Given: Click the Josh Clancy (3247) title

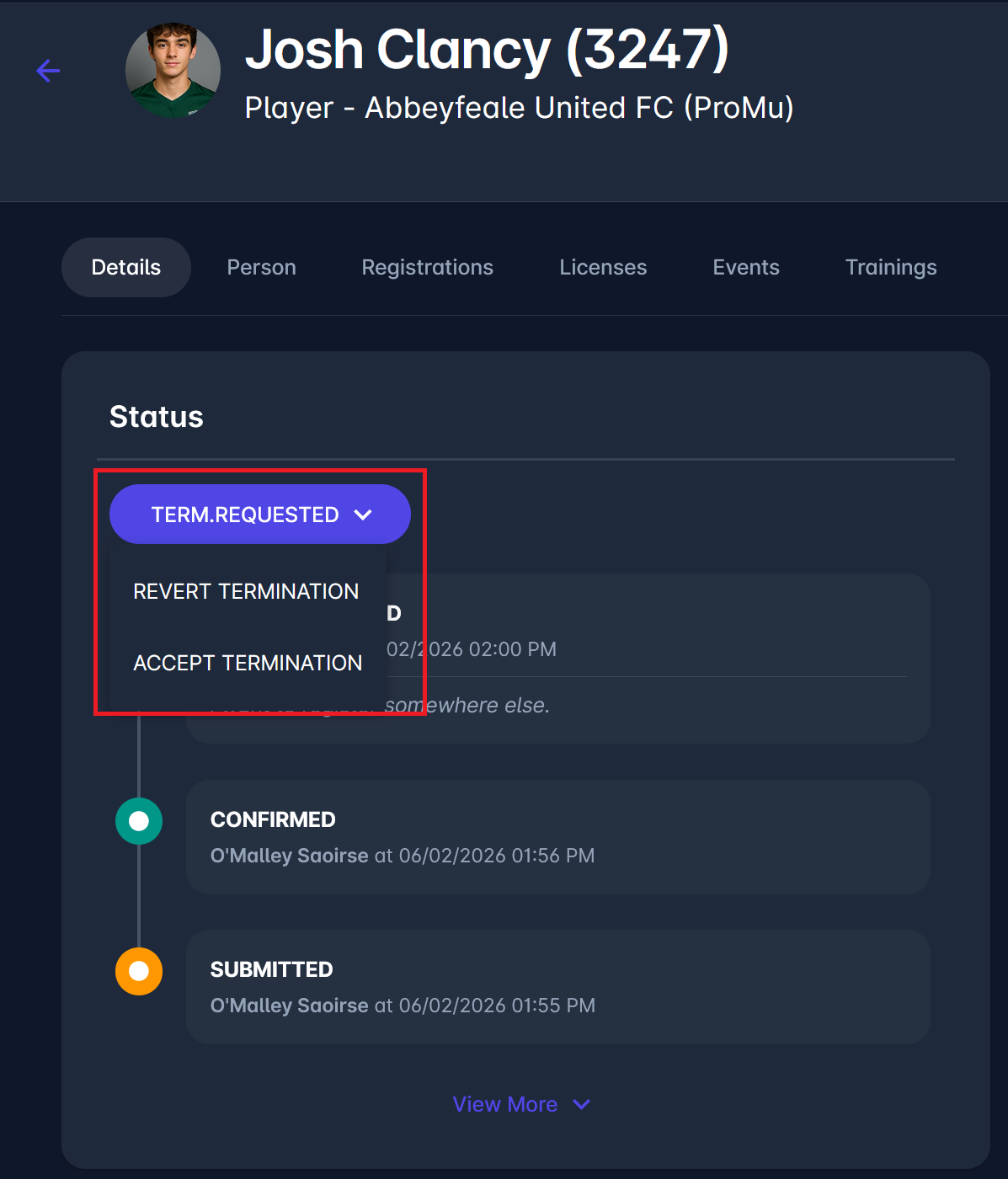Looking at the screenshot, I should tap(487, 49).
